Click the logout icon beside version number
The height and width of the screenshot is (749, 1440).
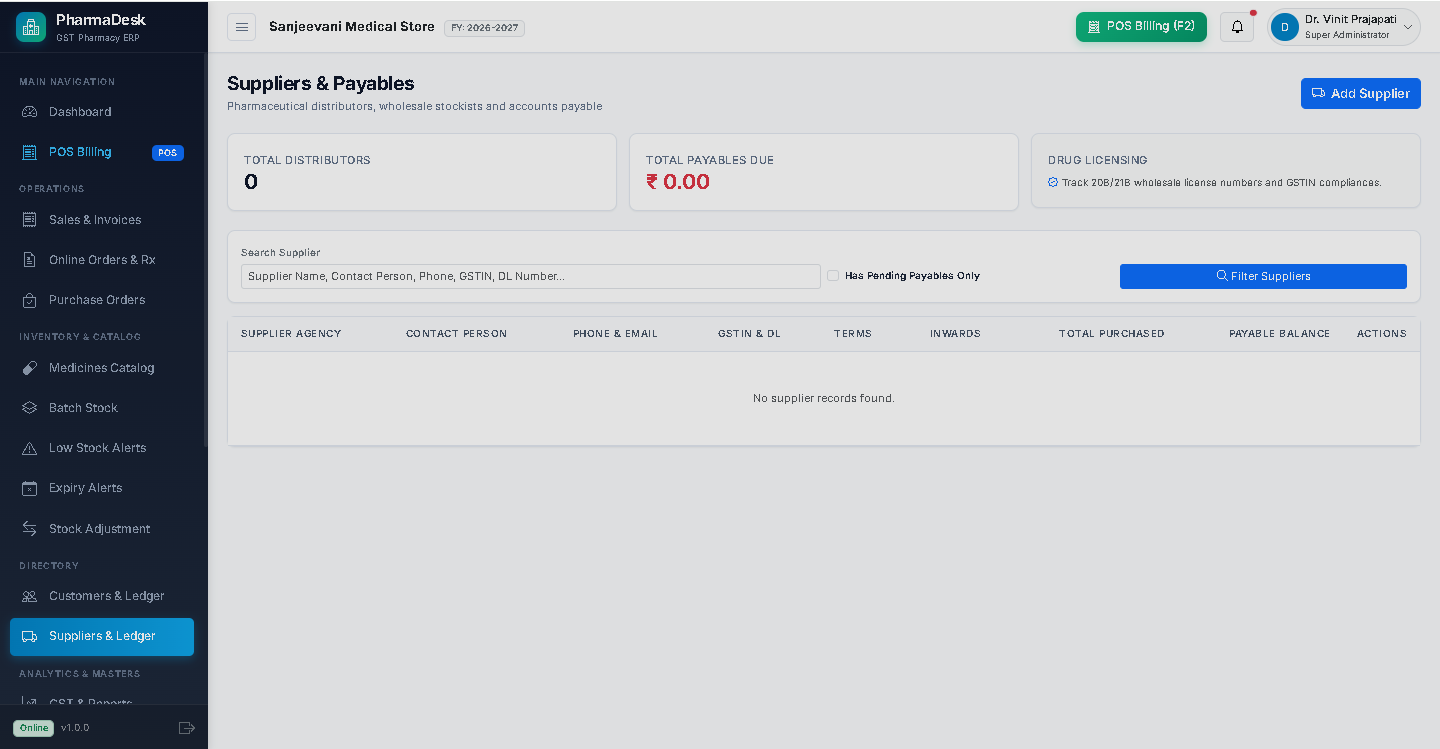click(186, 728)
